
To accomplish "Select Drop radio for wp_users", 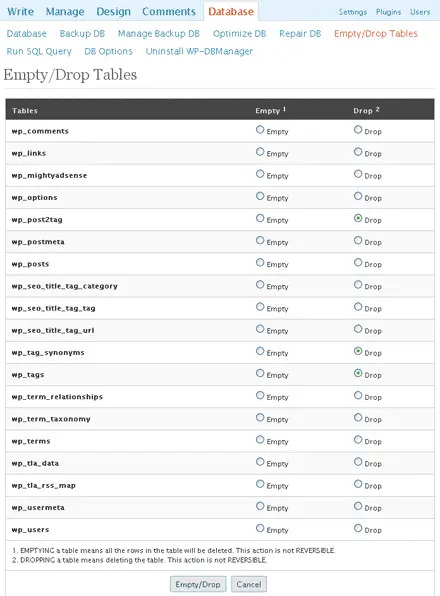I will click(358, 528).
